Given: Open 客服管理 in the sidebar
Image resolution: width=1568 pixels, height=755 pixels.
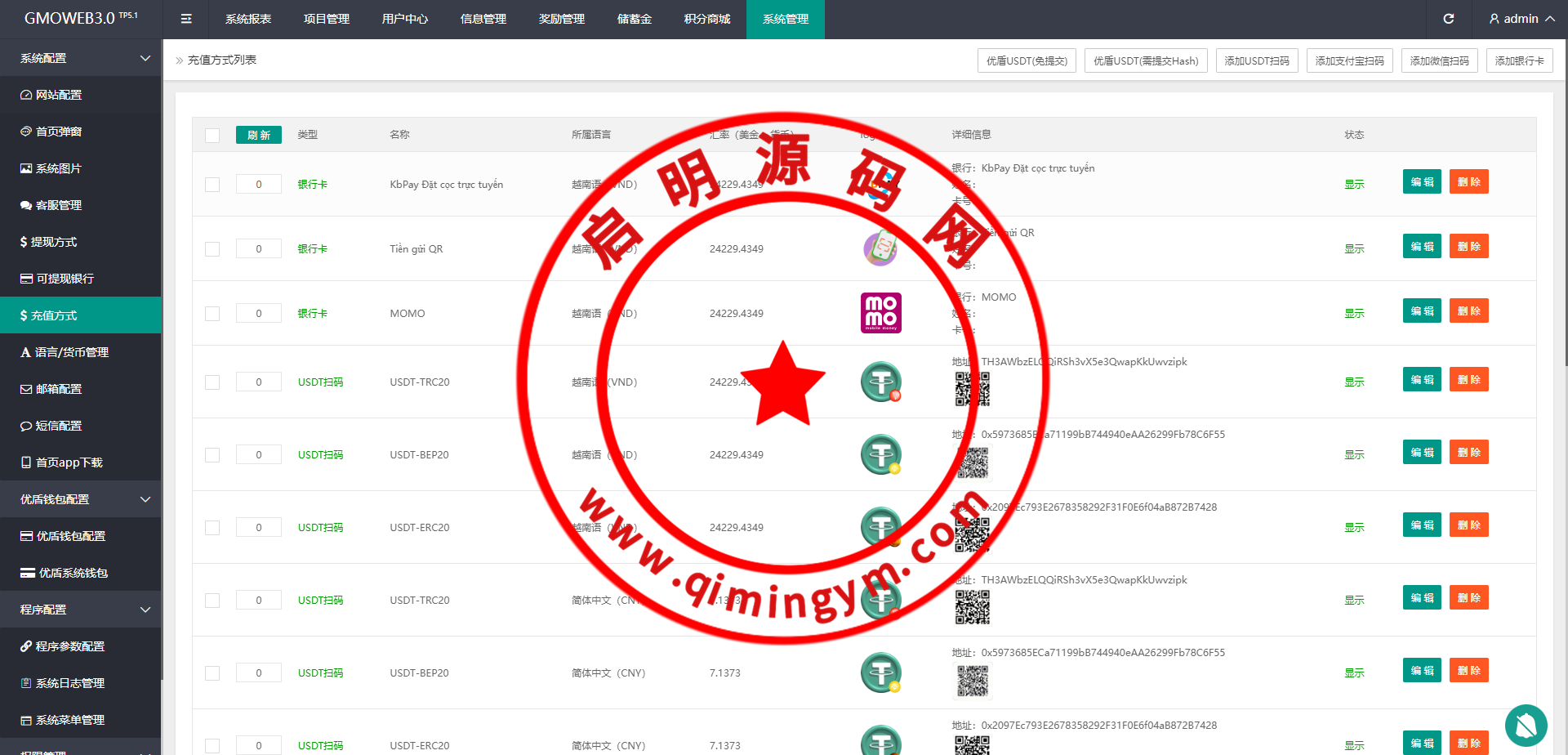Looking at the screenshot, I should tap(59, 205).
